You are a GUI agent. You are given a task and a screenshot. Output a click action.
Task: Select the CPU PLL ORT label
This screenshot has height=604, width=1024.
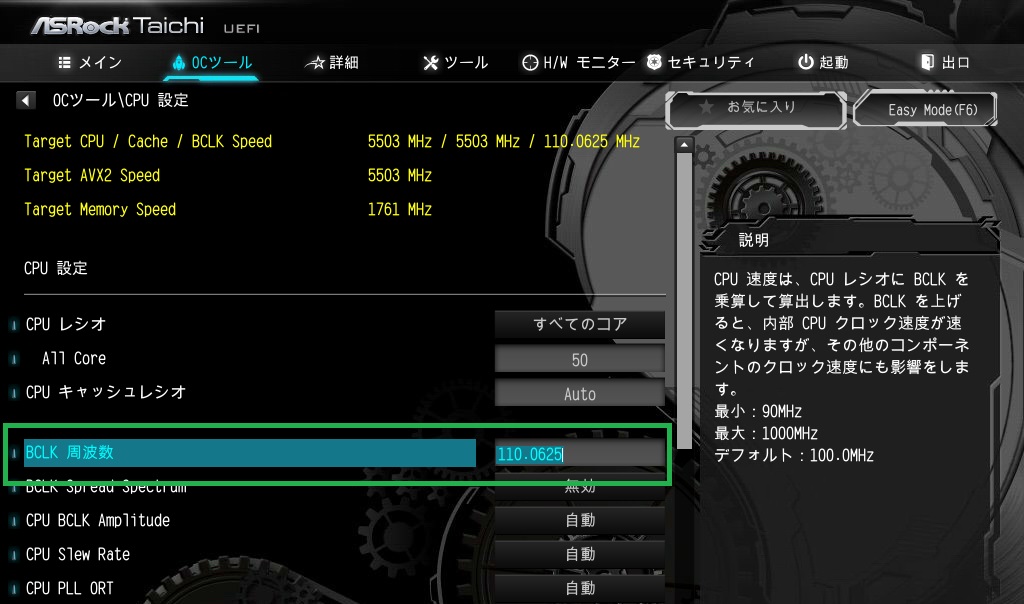(69, 588)
